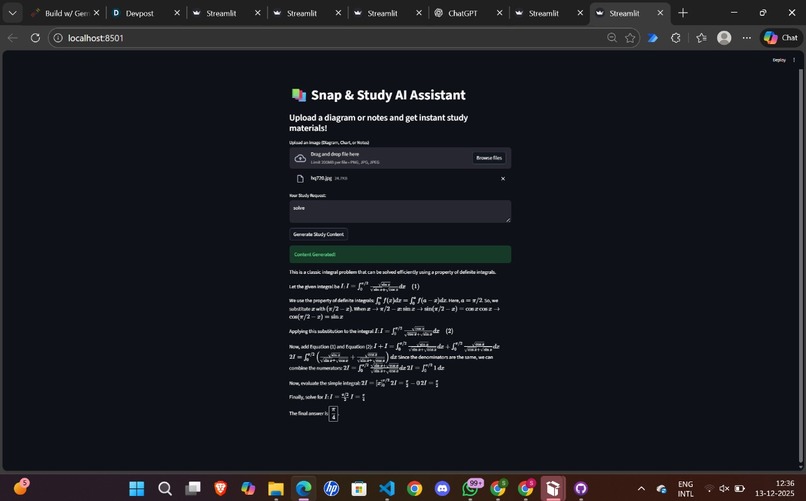Viewport: 806px width, 501px height.
Task: Click the Deploy button
Action: point(779,60)
